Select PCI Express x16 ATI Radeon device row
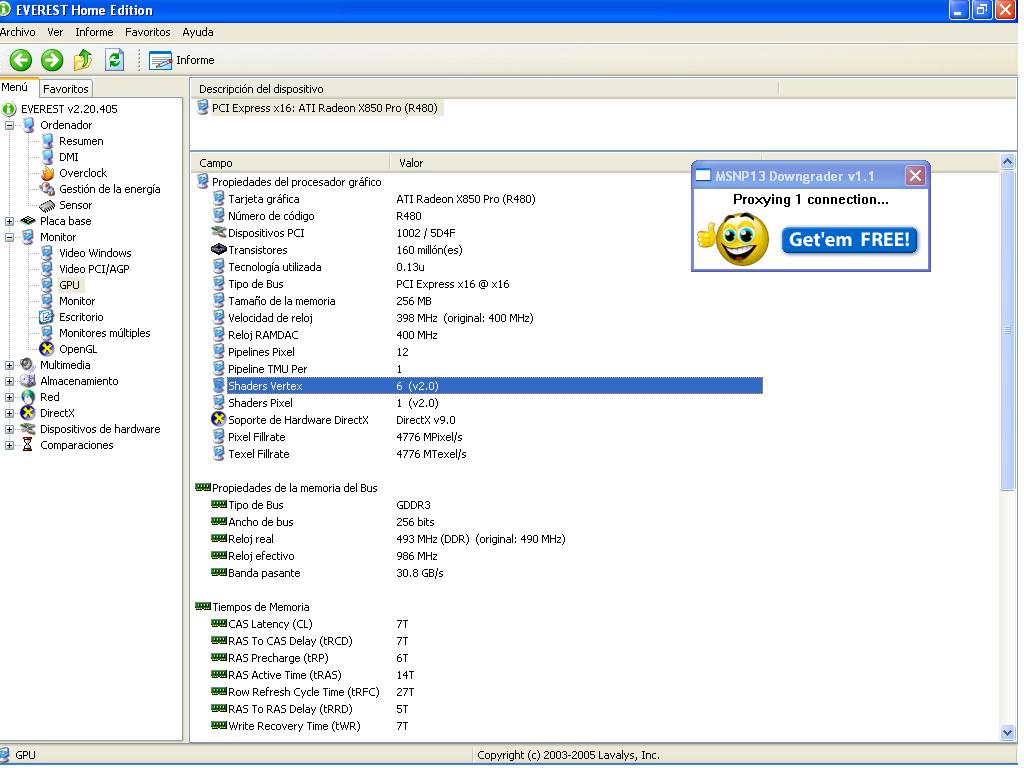1024x768 pixels. tap(319, 108)
